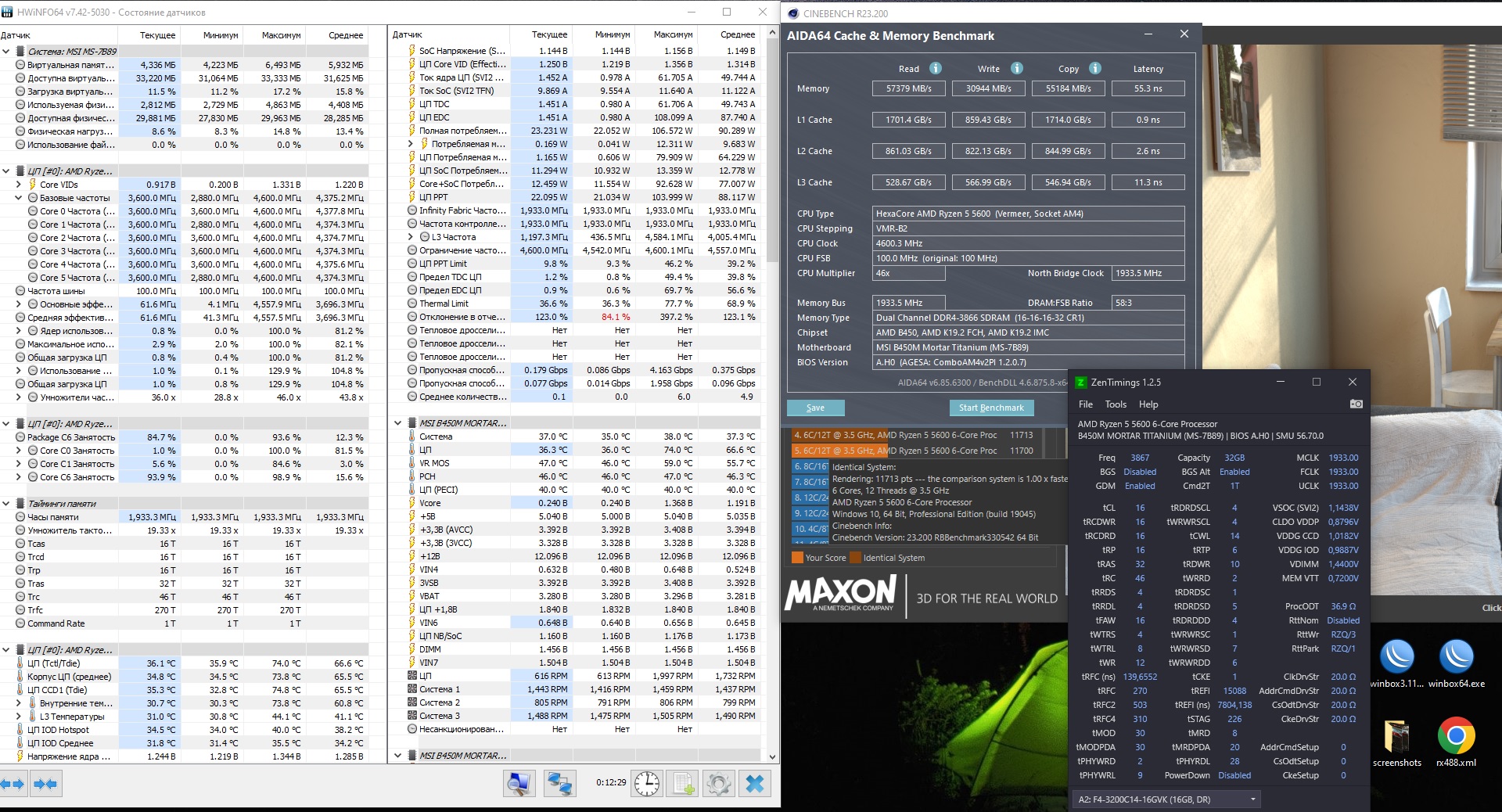Click the fan icon beside Система 1

click(x=411, y=689)
